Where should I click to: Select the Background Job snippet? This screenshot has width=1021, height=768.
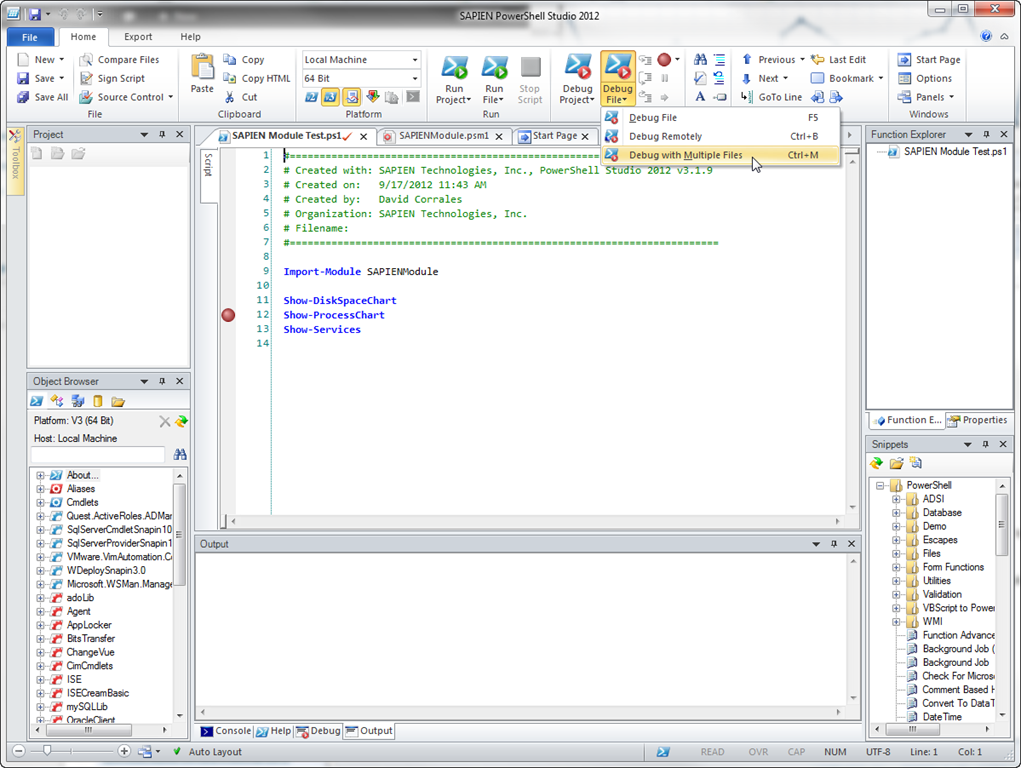(x=955, y=662)
